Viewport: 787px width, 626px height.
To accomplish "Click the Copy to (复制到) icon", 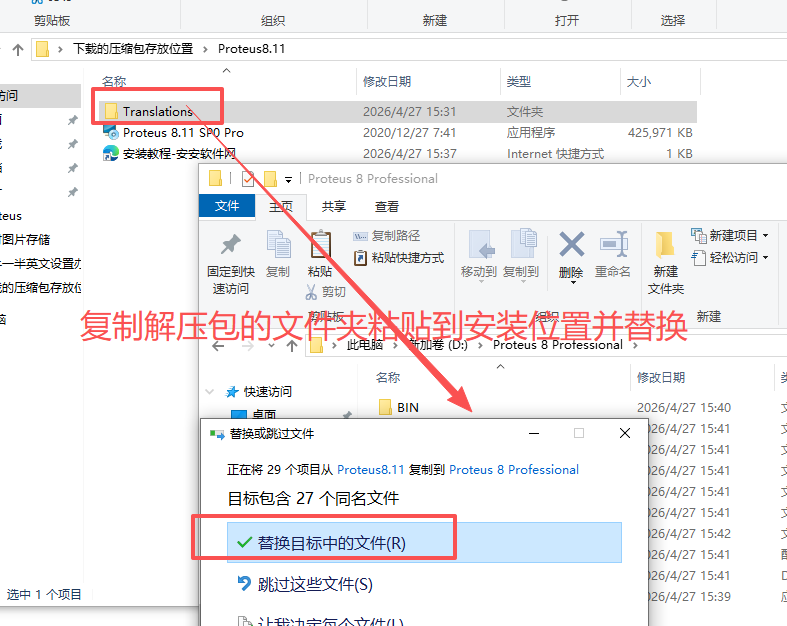I will pyautogui.click(x=523, y=244).
